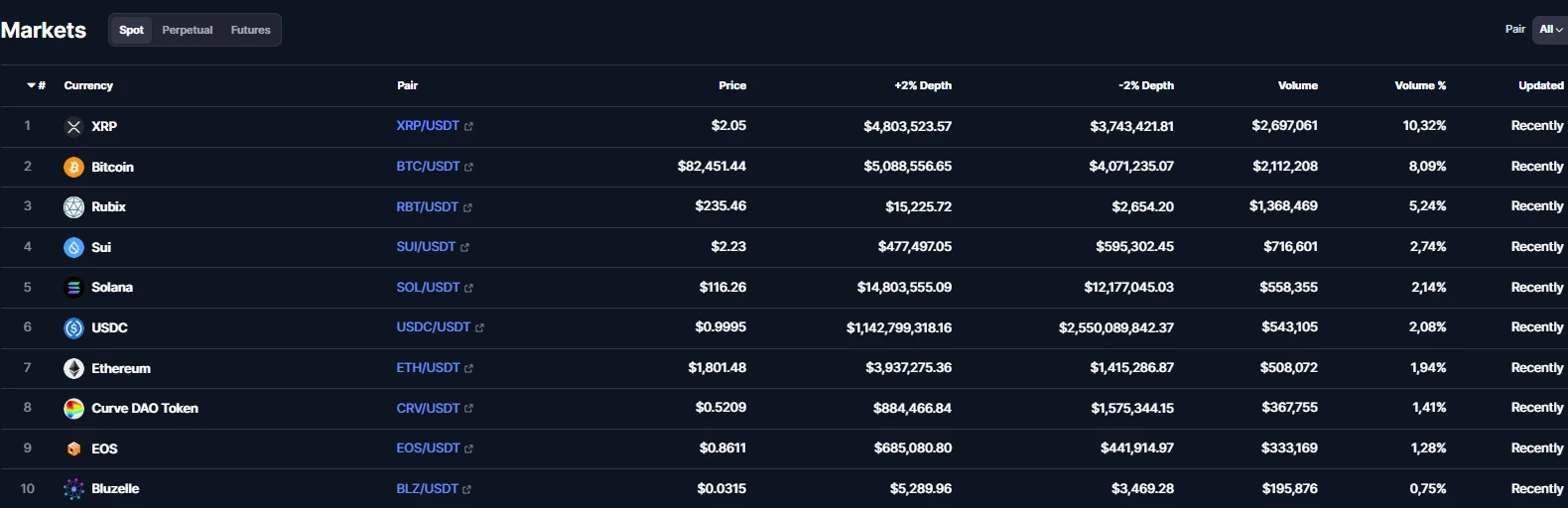Click the XRP coin logo icon
This screenshot has height=508, width=1568.
point(73,127)
